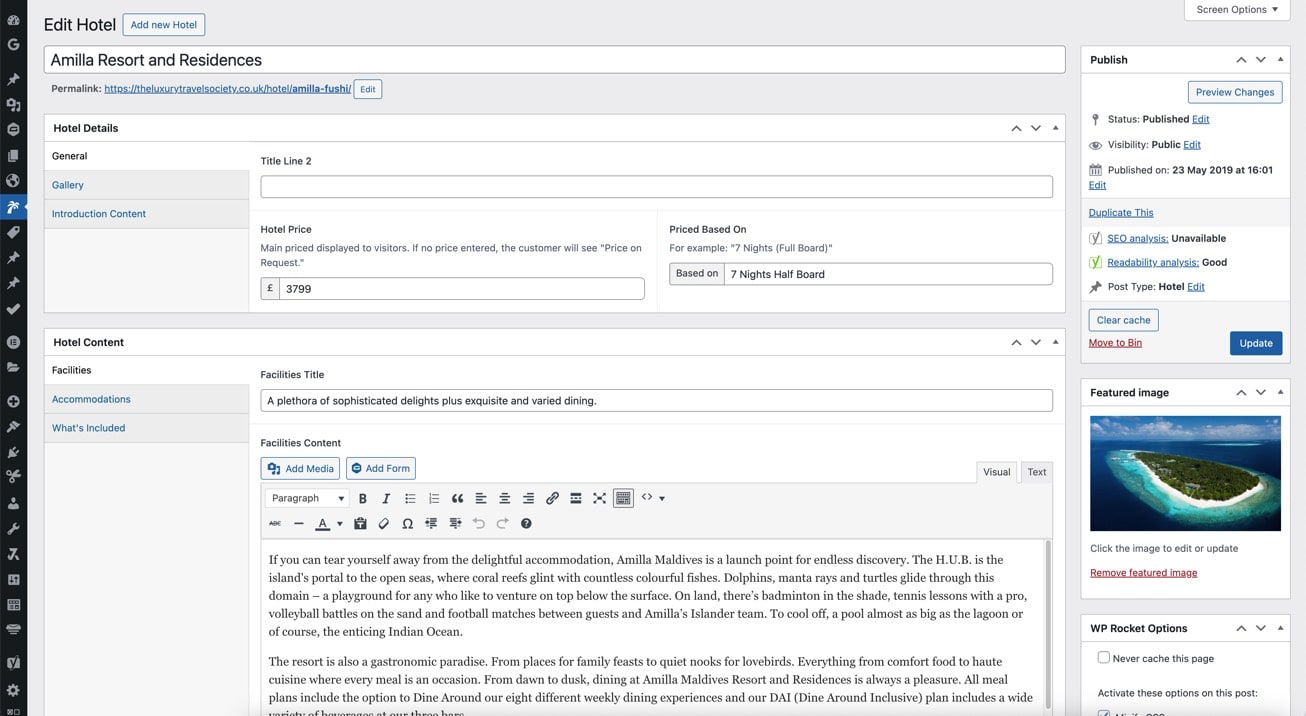Insert a numbered list
Image resolution: width=1306 pixels, height=716 pixels.
point(434,498)
